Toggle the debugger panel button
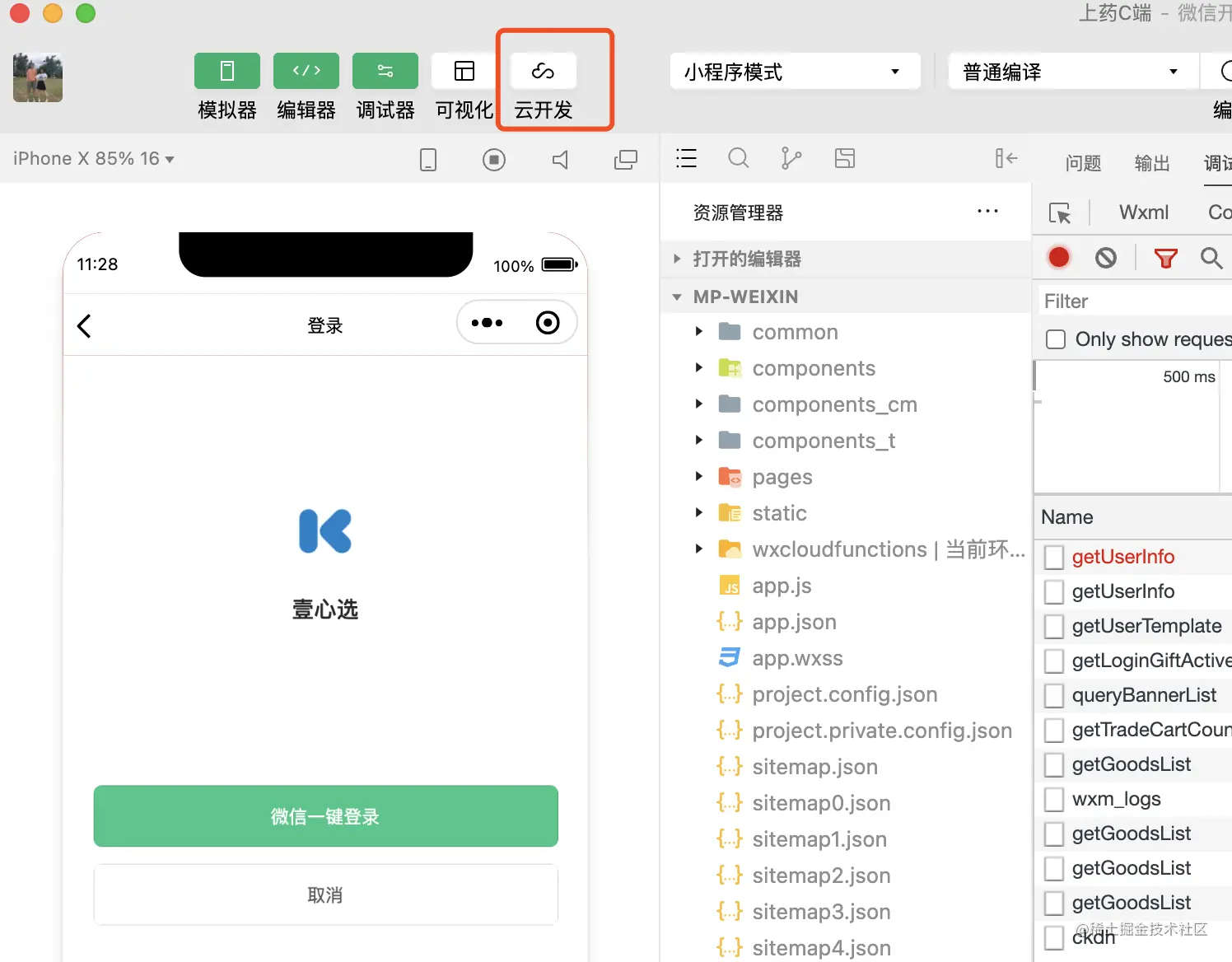The image size is (1232, 962). coord(385,71)
